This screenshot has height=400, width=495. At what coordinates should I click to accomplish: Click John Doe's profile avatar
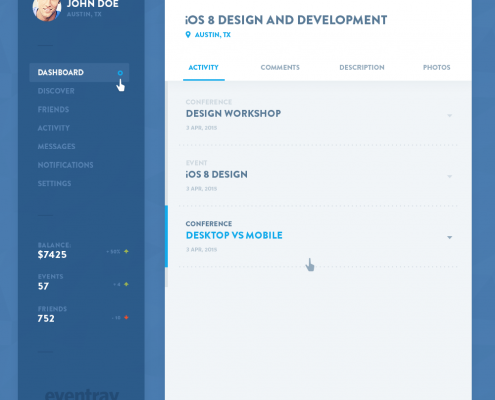(47, 8)
